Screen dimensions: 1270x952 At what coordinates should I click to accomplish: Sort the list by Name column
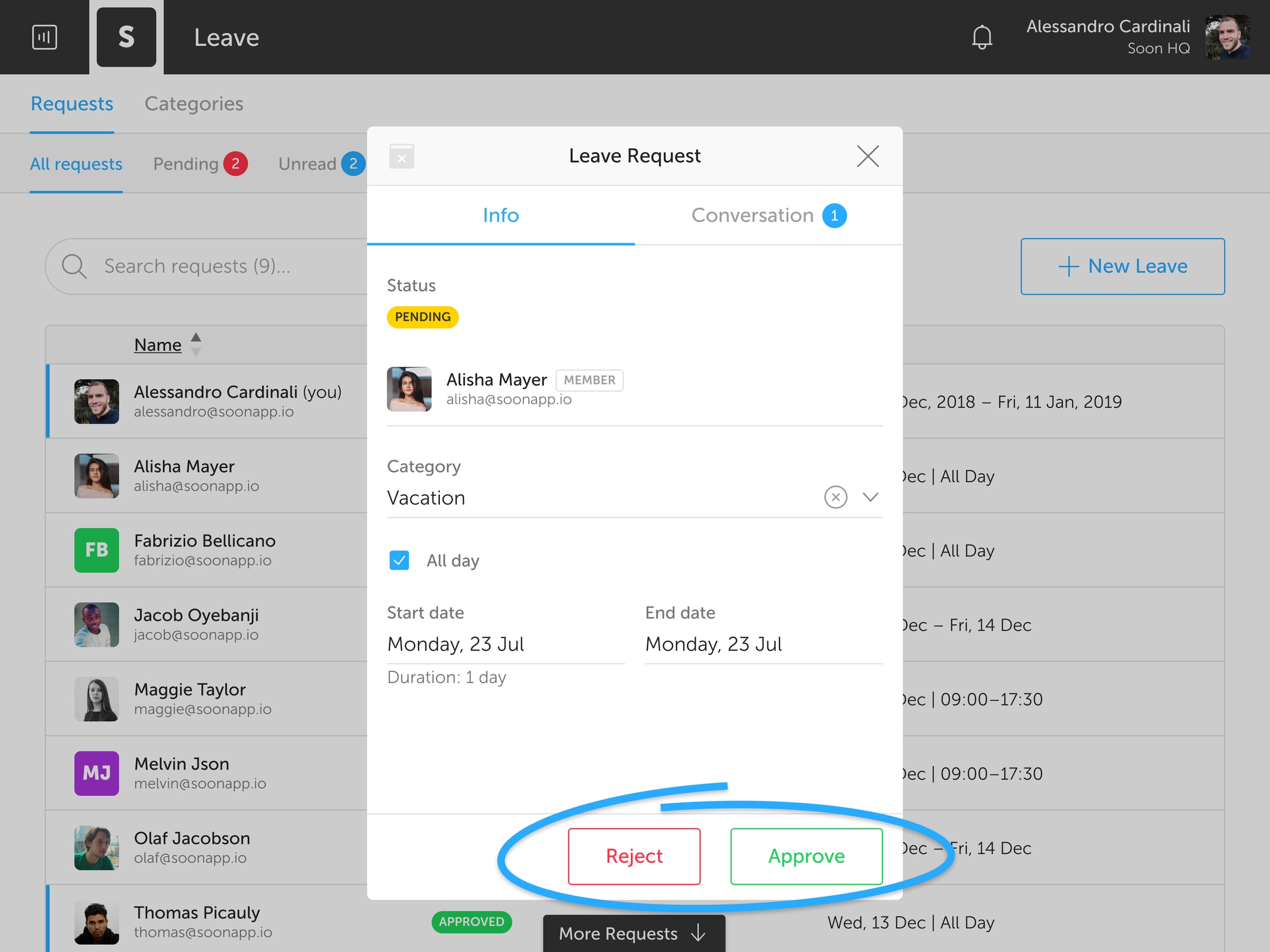[158, 345]
